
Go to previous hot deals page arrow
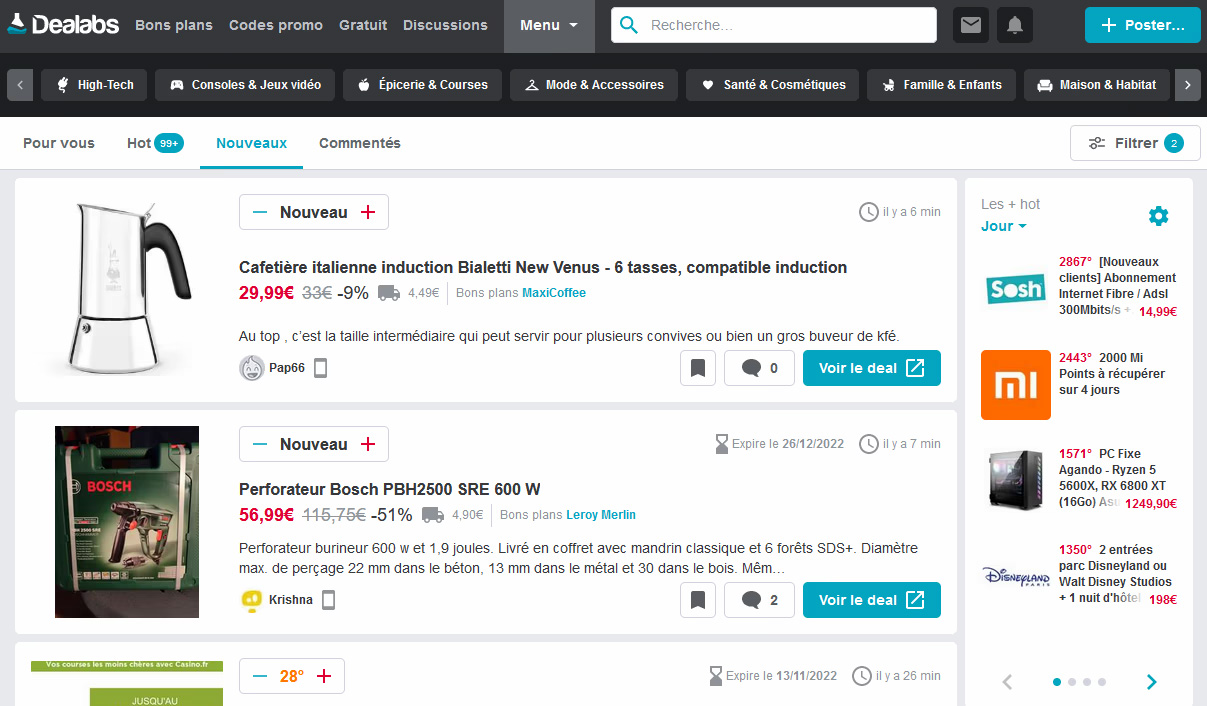pos(1007,682)
